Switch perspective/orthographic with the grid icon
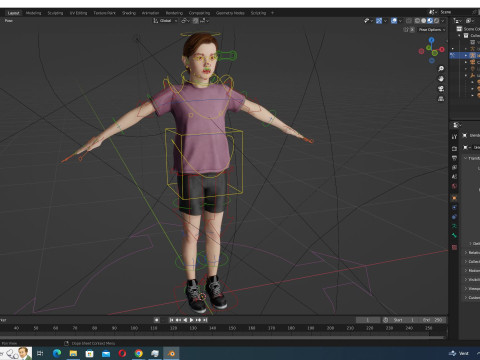 (x=441, y=99)
